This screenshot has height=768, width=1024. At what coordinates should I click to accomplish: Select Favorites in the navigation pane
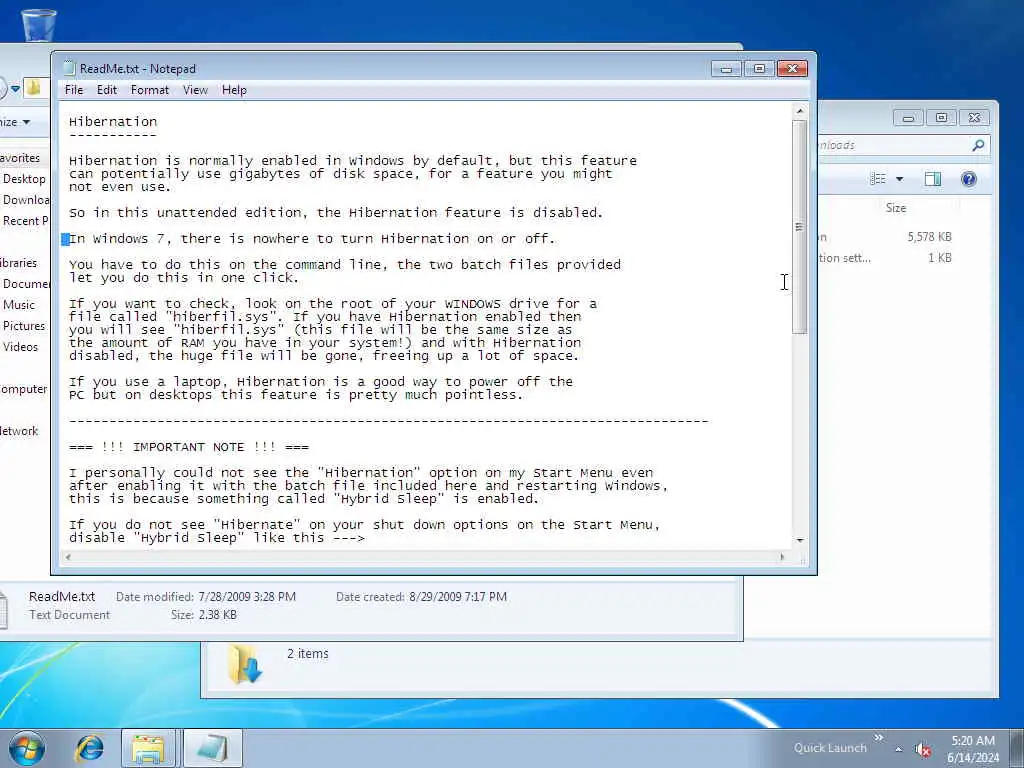[x=20, y=158]
